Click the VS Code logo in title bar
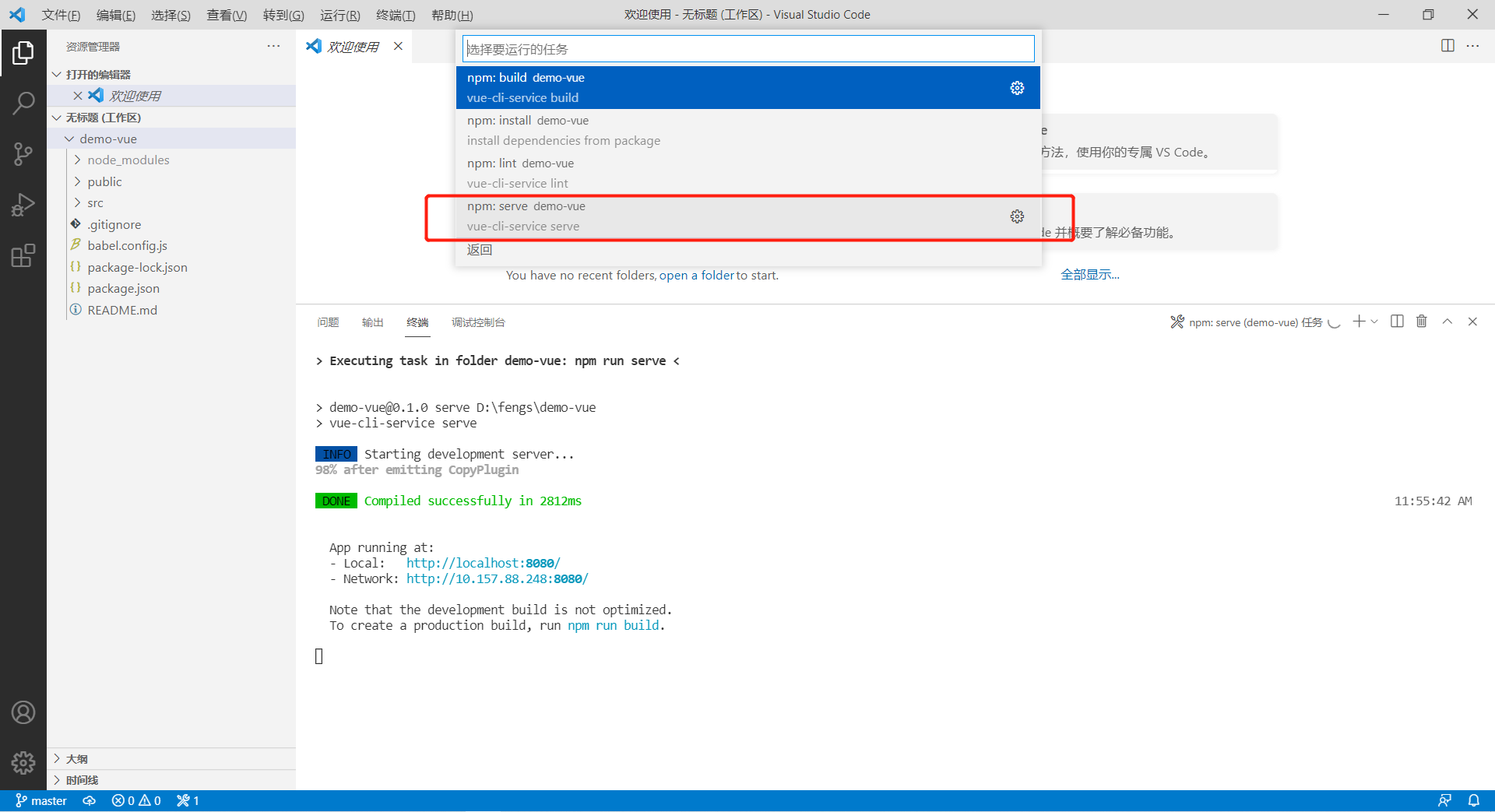The height and width of the screenshot is (812, 1495). click(x=16, y=15)
